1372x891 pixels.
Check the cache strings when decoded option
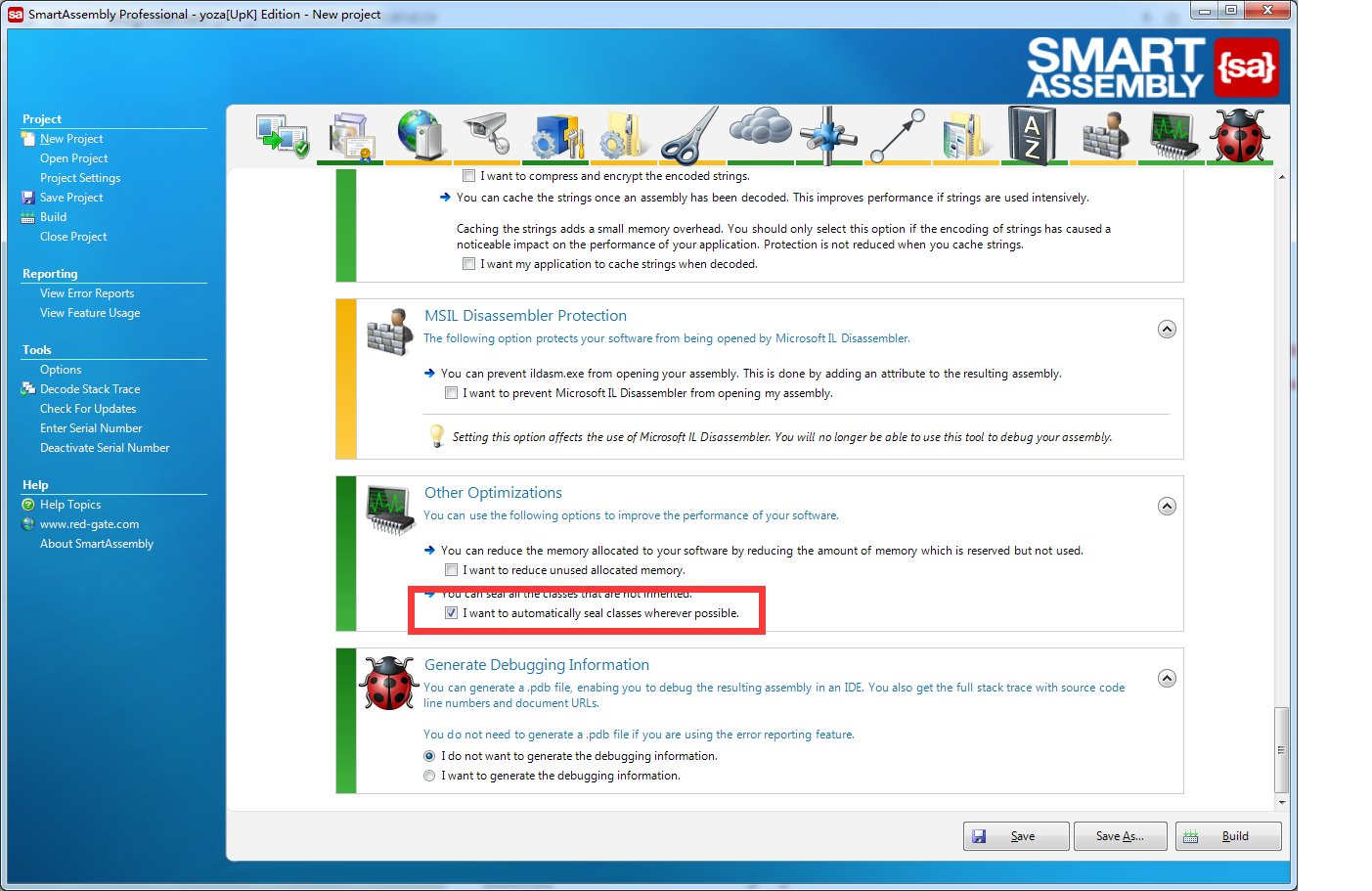[468, 264]
